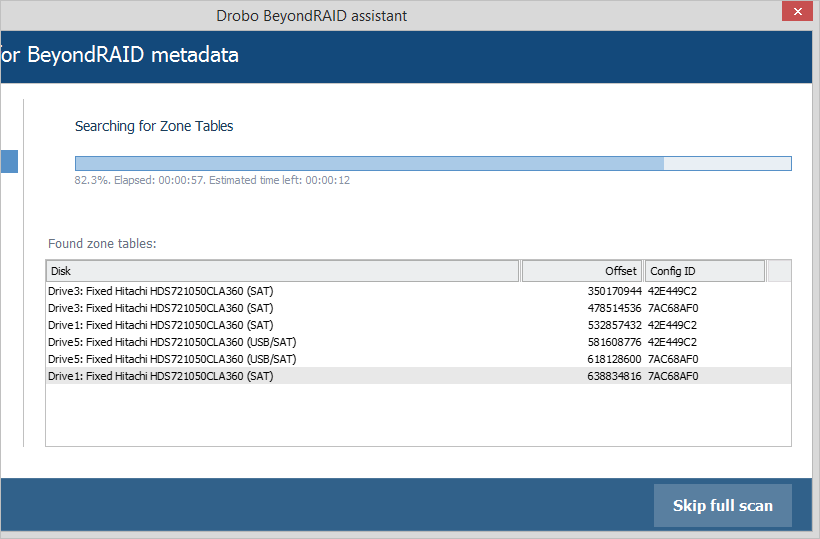Click the offset value 638834816
The image size is (820, 539).
[x=614, y=376]
